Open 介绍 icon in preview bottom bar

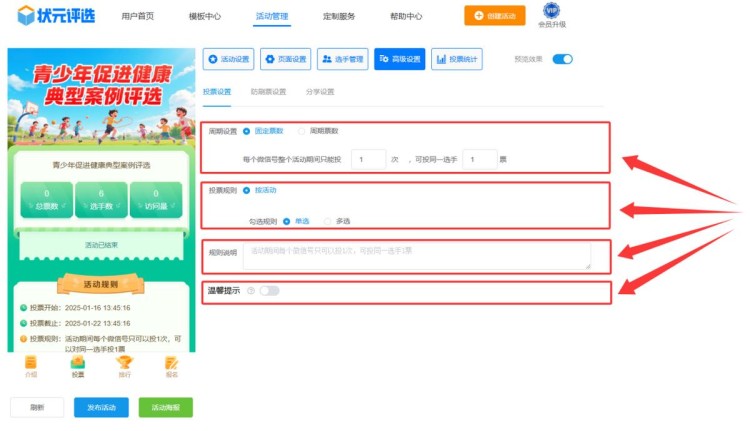click(31, 363)
